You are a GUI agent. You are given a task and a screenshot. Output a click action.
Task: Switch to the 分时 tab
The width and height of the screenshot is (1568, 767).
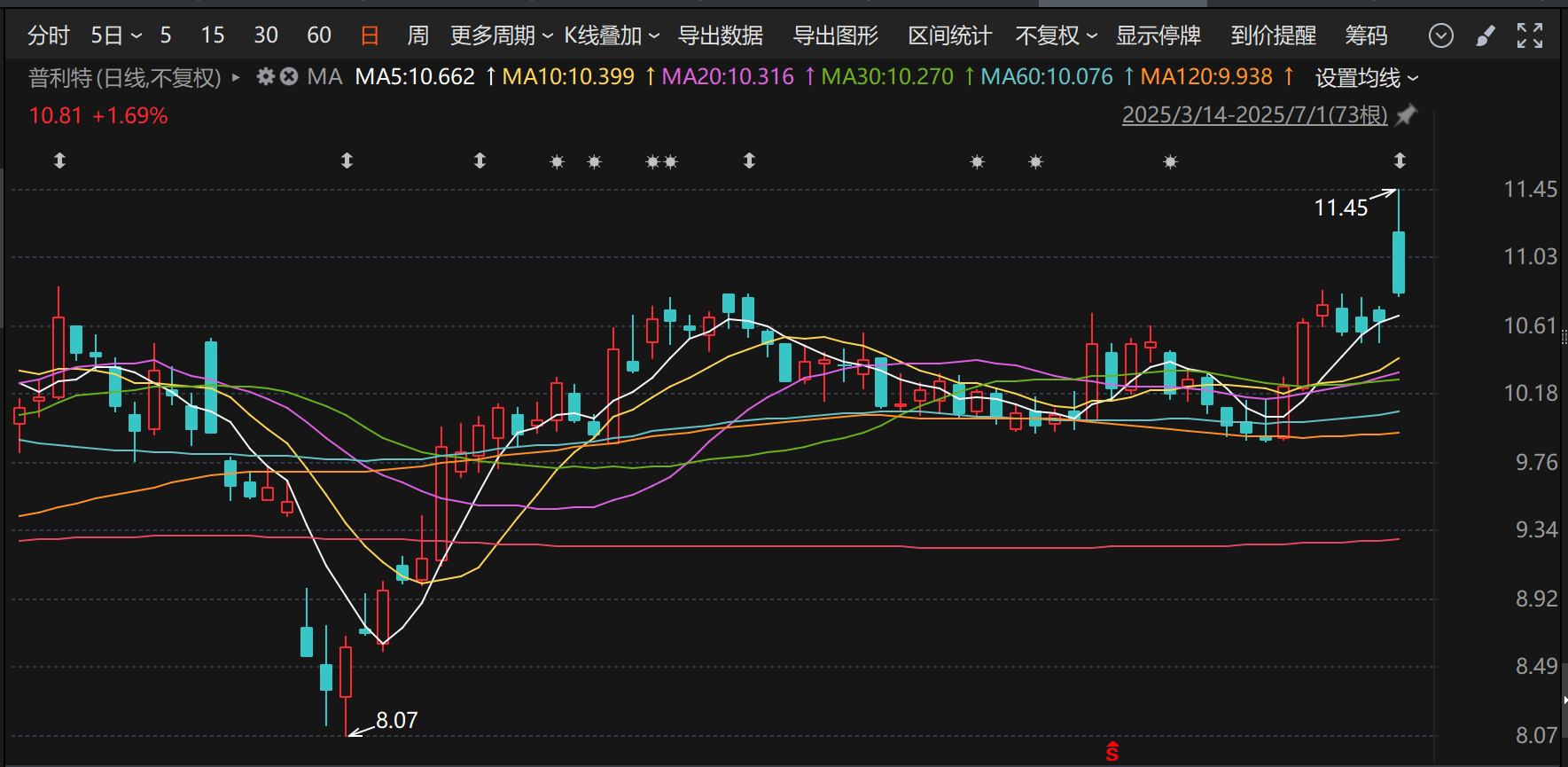click(48, 35)
